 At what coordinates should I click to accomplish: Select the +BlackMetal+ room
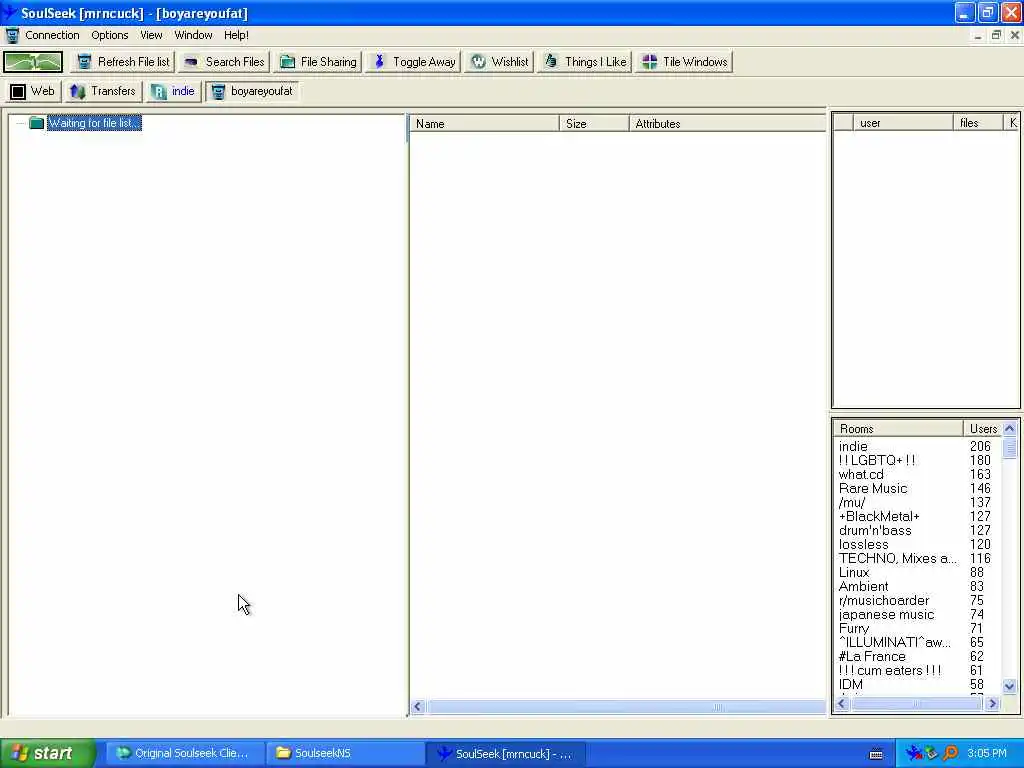[x=916, y=517]
